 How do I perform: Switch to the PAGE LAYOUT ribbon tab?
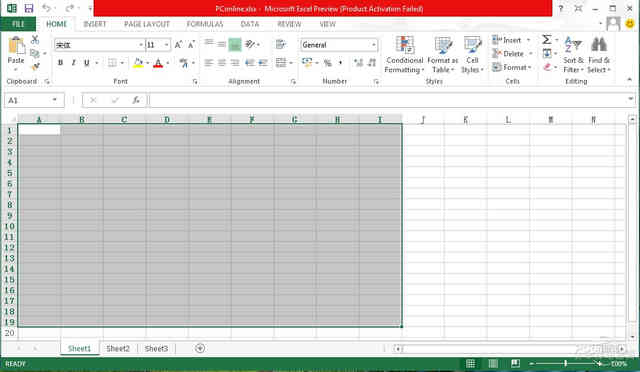[147, 24]
